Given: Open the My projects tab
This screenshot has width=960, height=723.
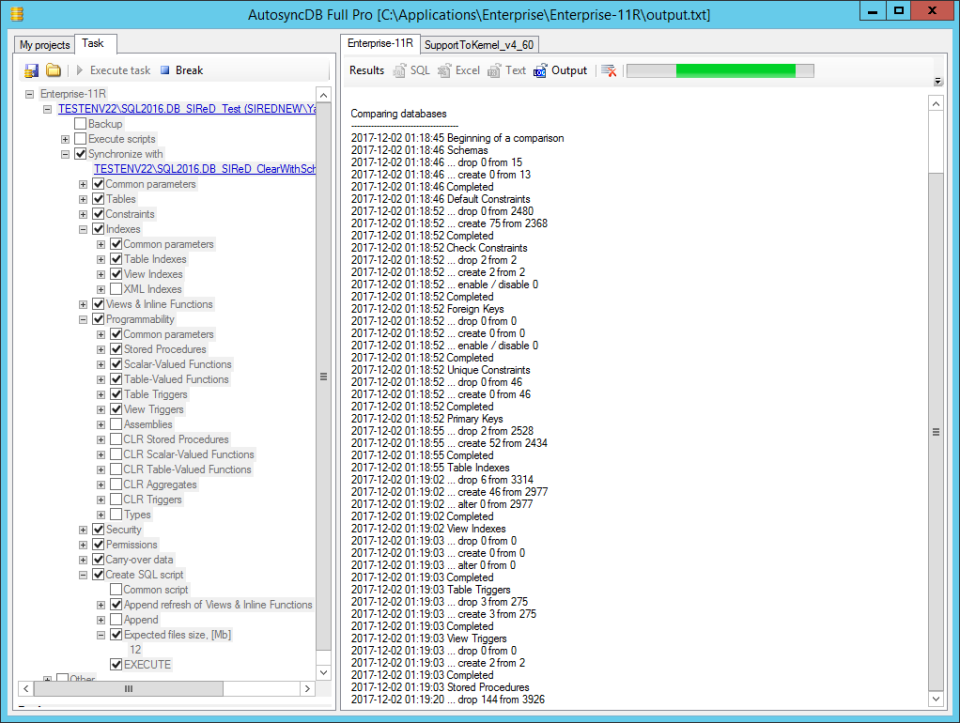Looking at the screenshot, I should pyautogui.click(x=41, y=44).
